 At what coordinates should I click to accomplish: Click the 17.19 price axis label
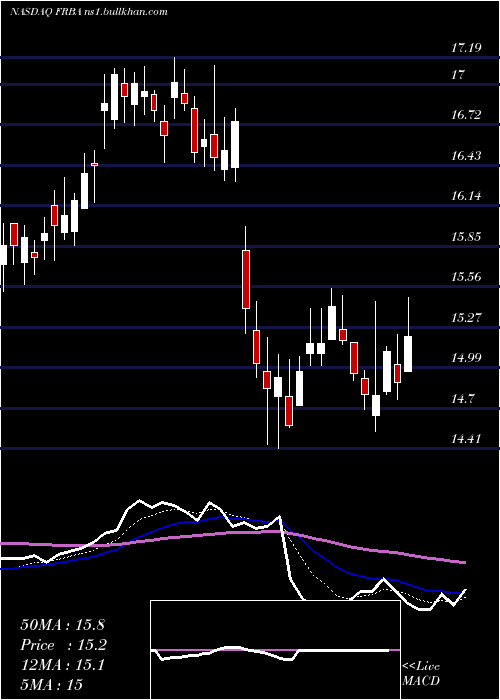pyautogui.click(x=466, y=47)
